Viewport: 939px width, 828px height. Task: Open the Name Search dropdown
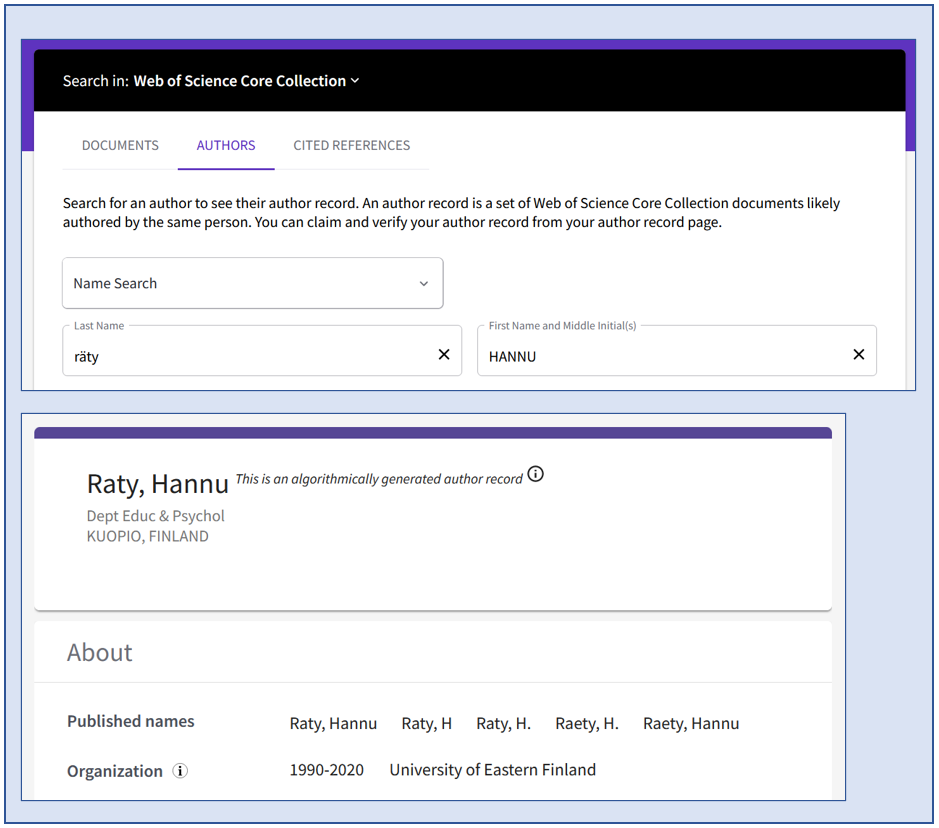253,283
